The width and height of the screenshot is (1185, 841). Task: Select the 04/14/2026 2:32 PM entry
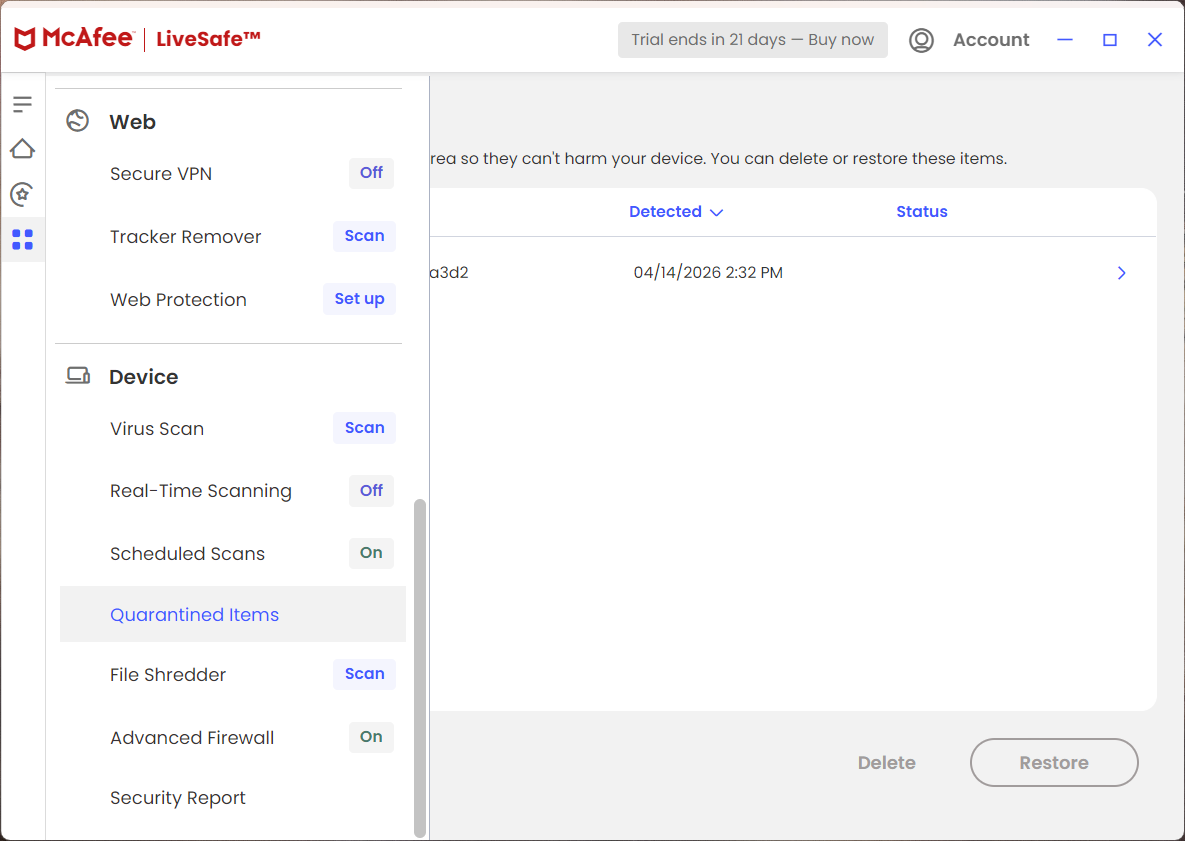pyautogui.click(x=708, y=273)
